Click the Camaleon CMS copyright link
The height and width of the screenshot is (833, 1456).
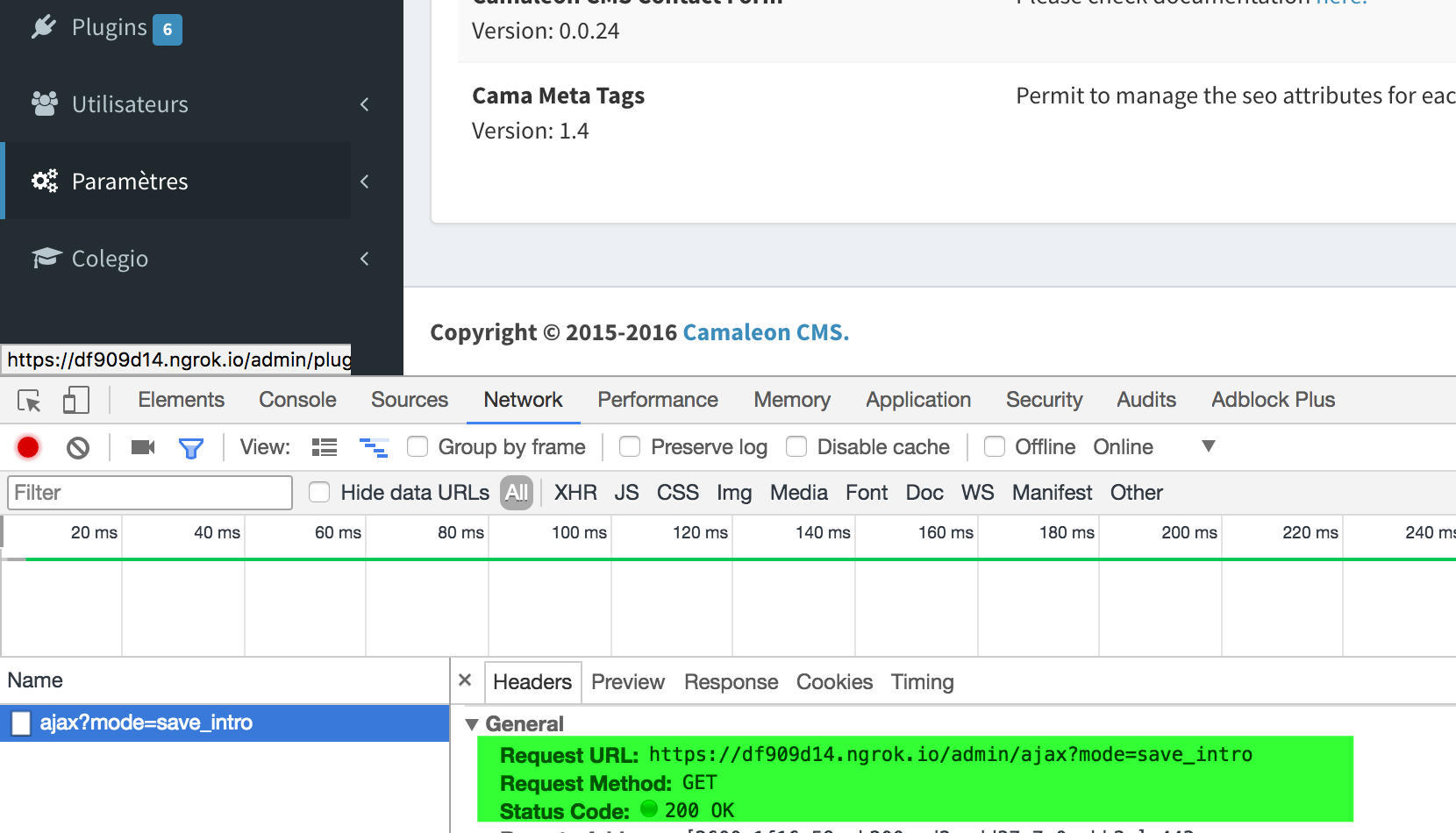point(764,331)
